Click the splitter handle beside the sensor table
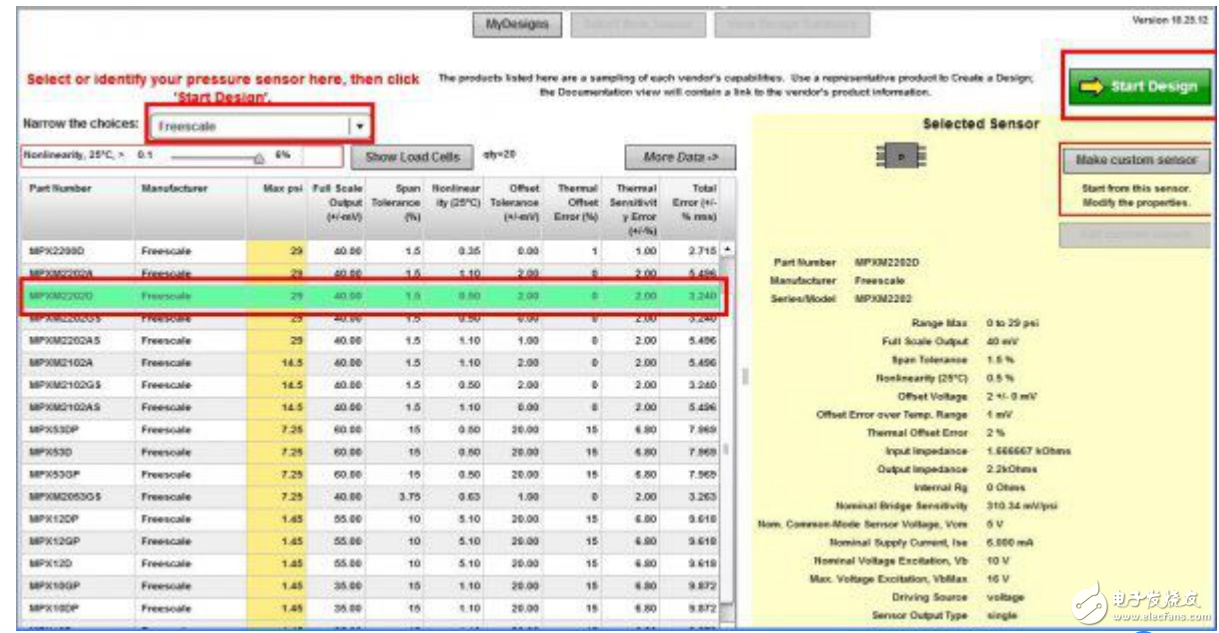 point(744,375)
